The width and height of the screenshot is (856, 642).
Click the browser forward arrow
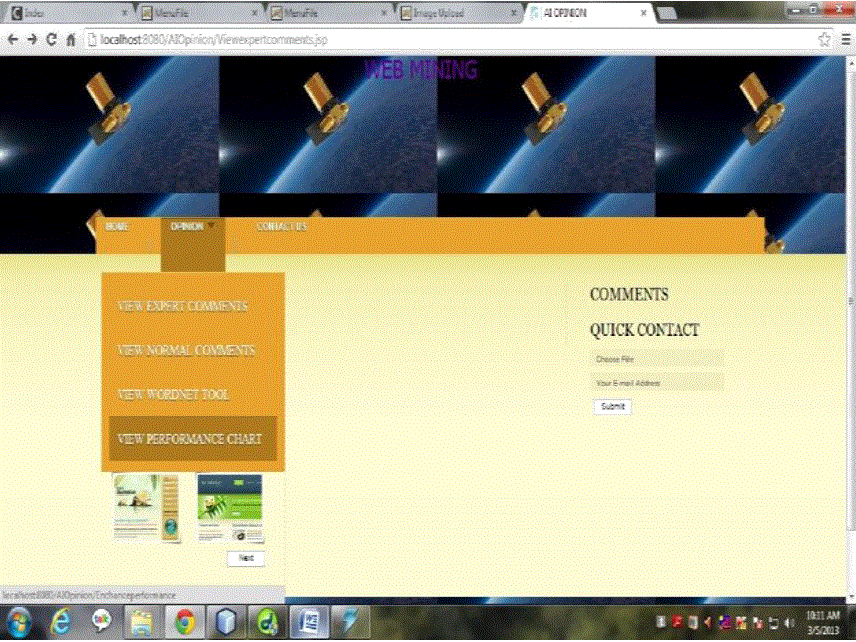click(x=31, y=40)
